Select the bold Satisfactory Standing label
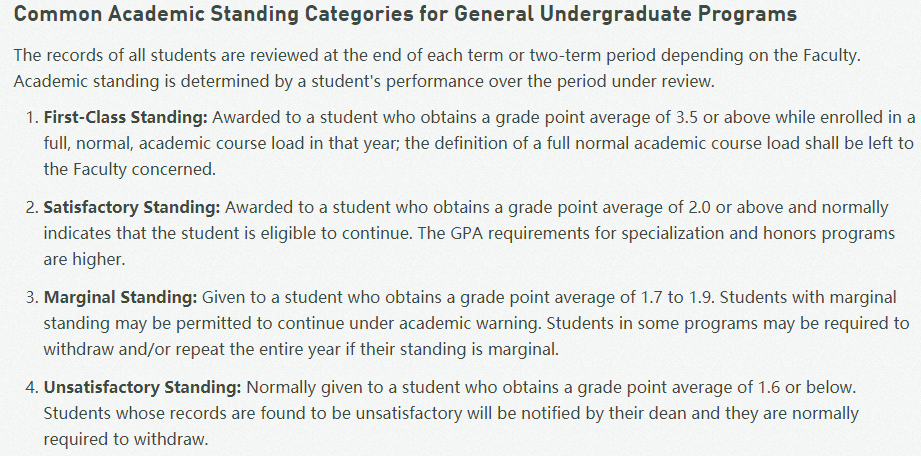The height and width of the screenshot is (456, 921). [131, 208]
